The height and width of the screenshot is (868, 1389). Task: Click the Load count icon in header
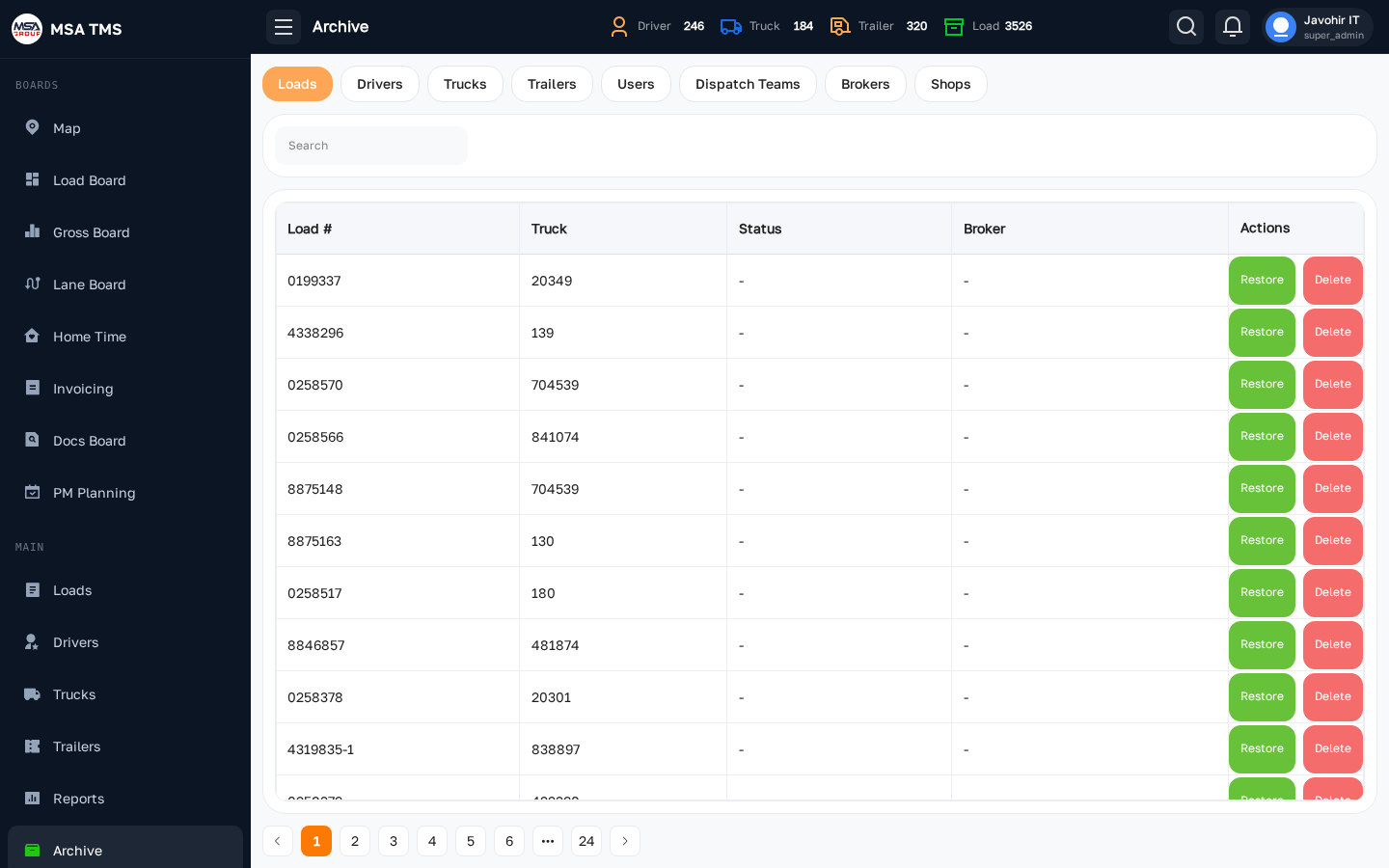coord(954,27)
